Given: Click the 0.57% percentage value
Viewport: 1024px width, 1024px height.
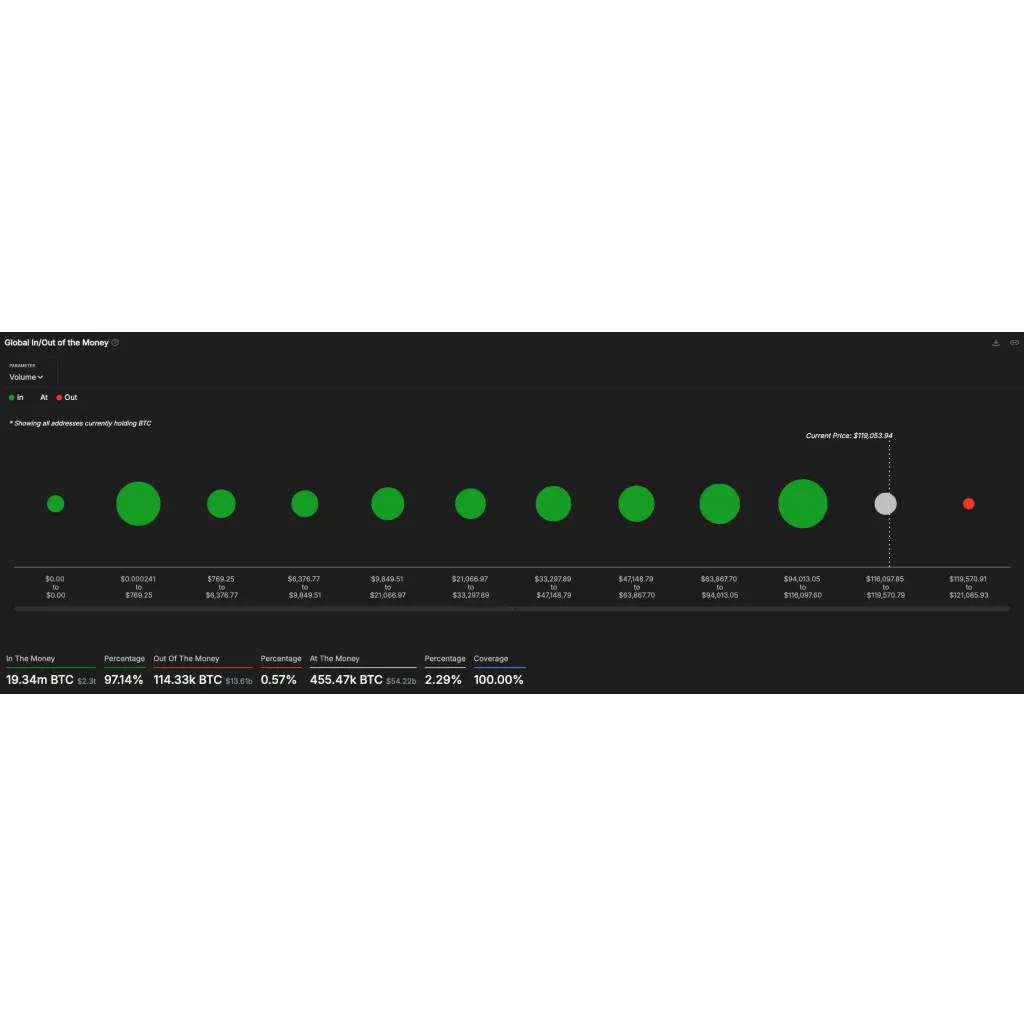Looking at the screenshot, I should 279,680.
